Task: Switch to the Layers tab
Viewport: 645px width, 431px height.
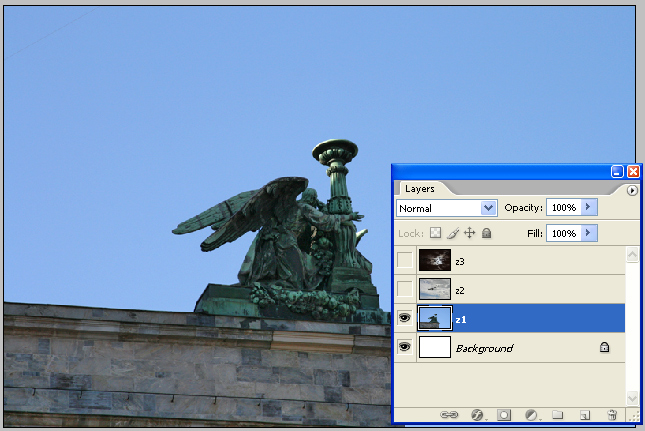Action: [420, 189]
